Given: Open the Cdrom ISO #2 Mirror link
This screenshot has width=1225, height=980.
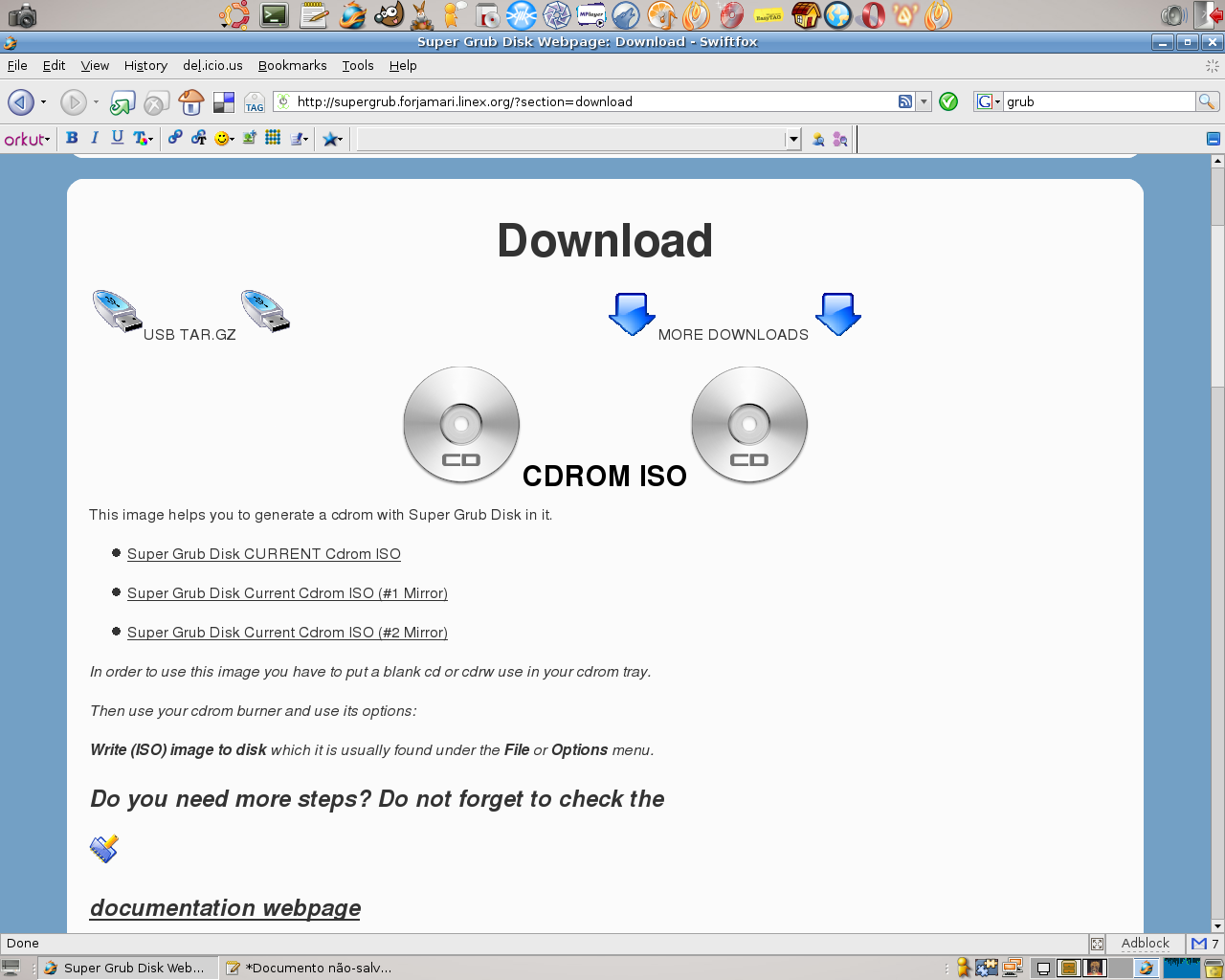Looking at the screenshot, I should click(x=287, y=633).
